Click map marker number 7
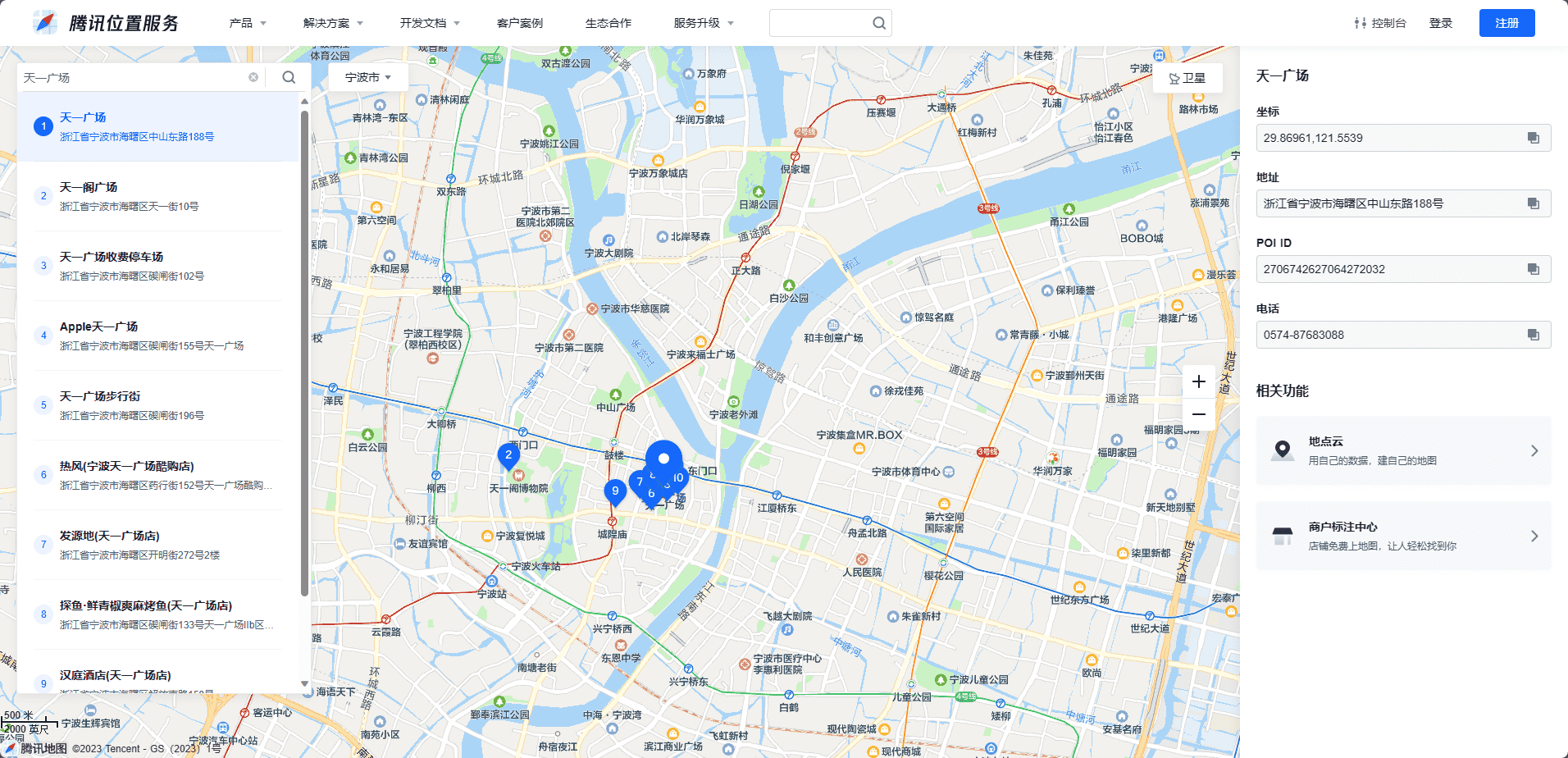1568x758 pixels. pyautogui.click(x=638, y=482)
